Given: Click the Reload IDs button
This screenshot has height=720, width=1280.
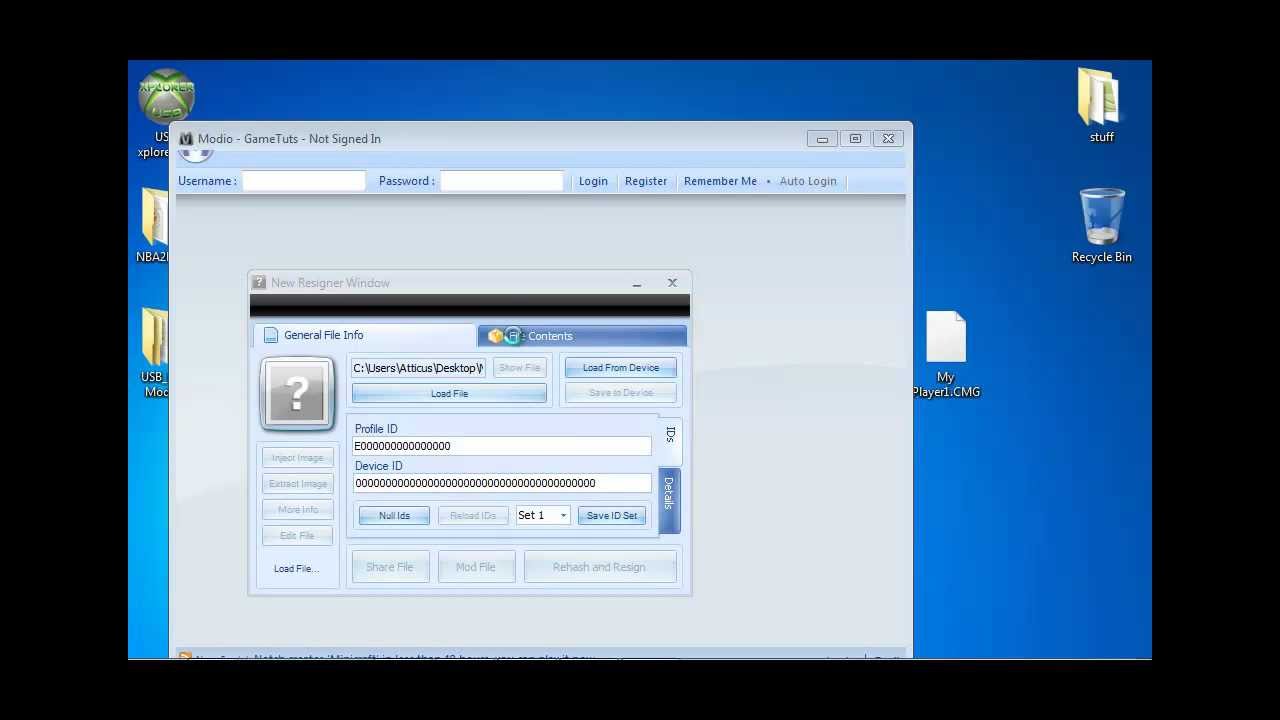Looking at the screenshot, I should (x=473, y=516).
